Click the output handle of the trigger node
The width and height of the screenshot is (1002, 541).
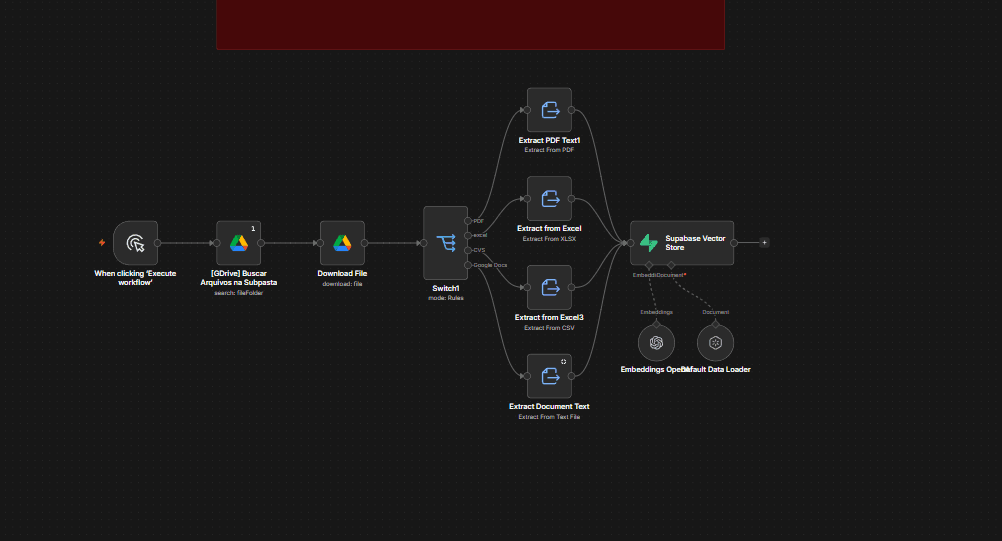[158, 243]
